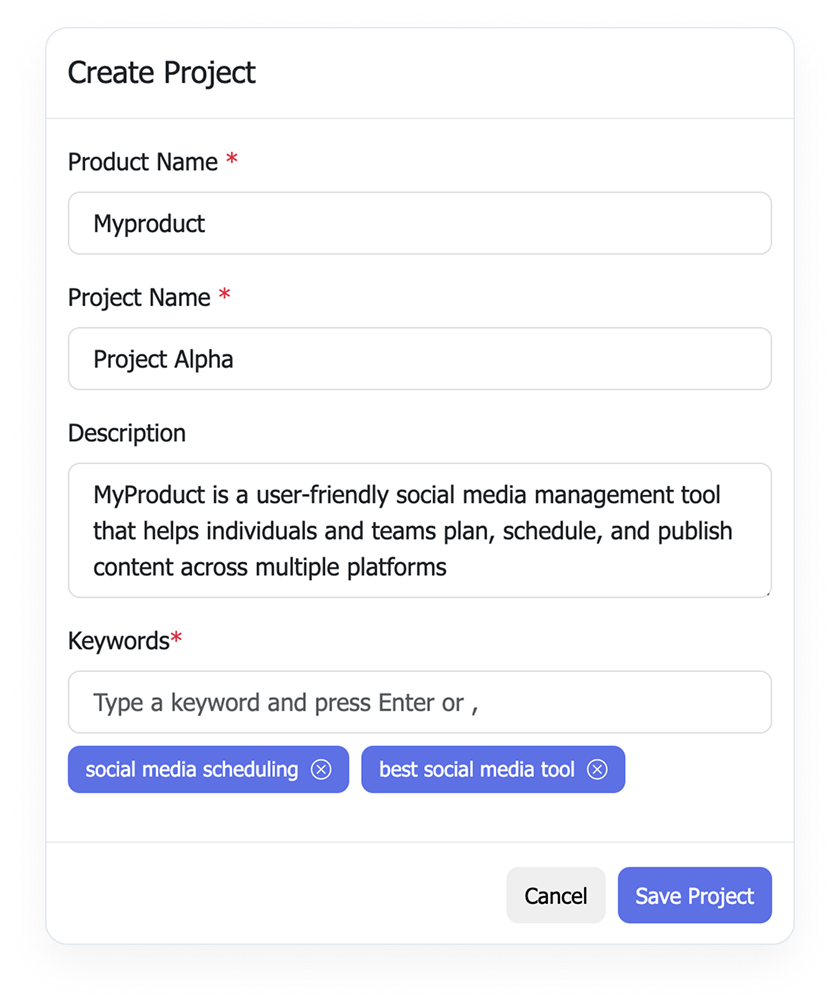Click the Product Name label
840x1008 pixels.
pos(143,162)
